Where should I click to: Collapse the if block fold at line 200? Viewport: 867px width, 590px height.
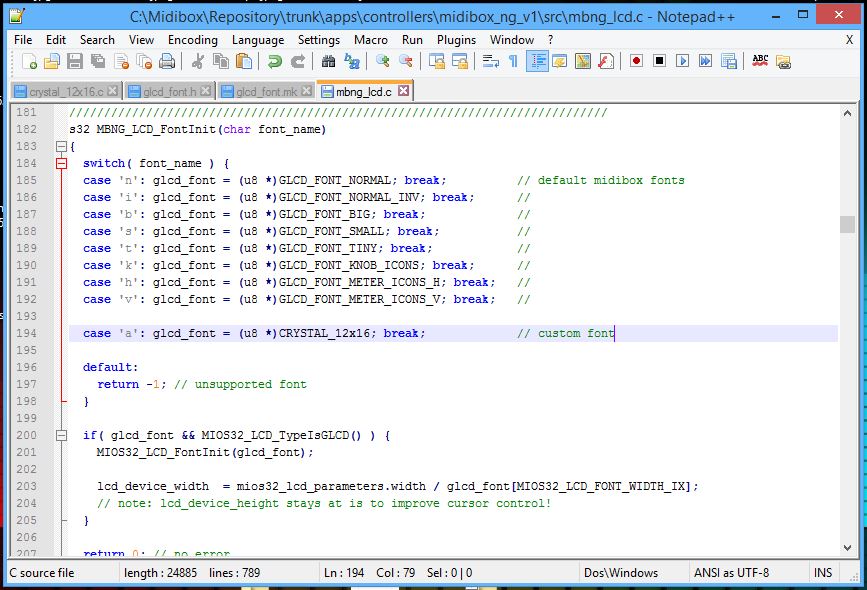coord(61,436)
